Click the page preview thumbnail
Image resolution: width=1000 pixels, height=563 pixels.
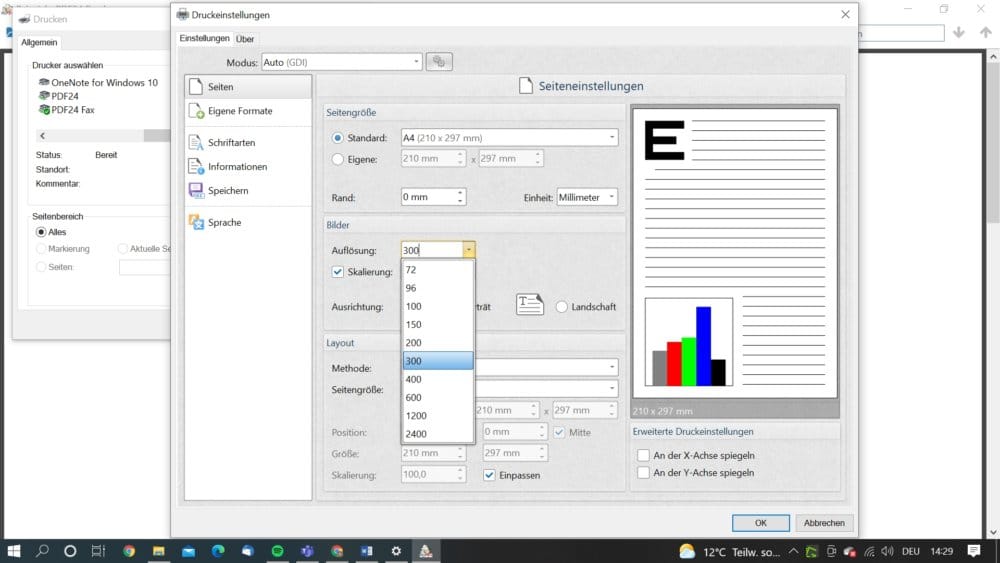click(x=735, y=253)
